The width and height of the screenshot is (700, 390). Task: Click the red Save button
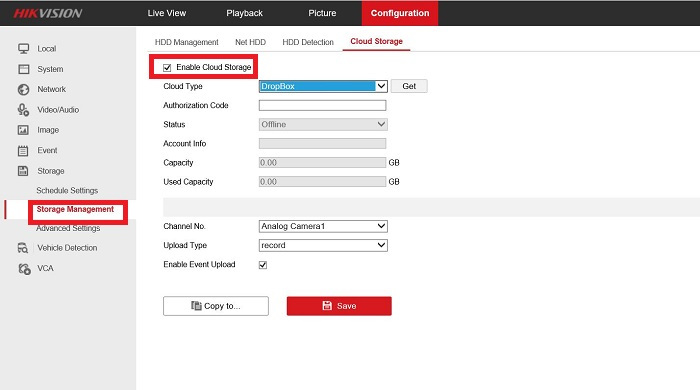click(x=339, y=306)
